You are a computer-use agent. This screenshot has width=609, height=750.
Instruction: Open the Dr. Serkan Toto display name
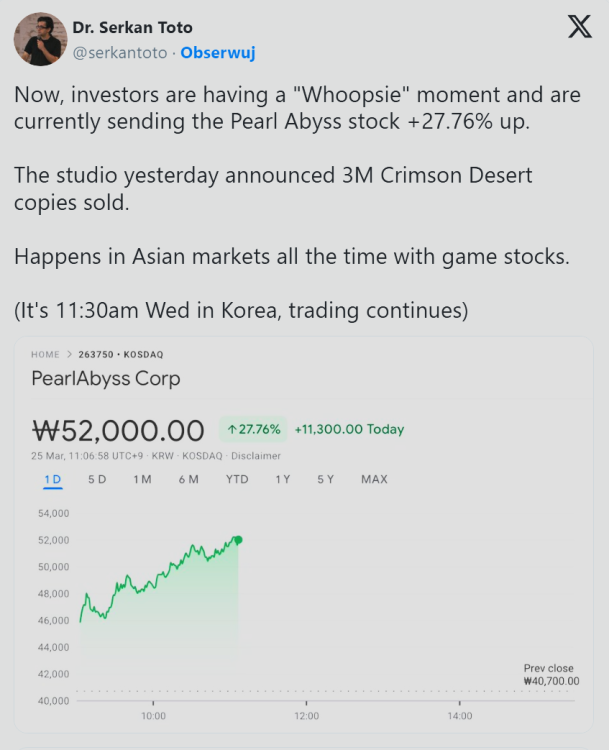coord(132,27)
